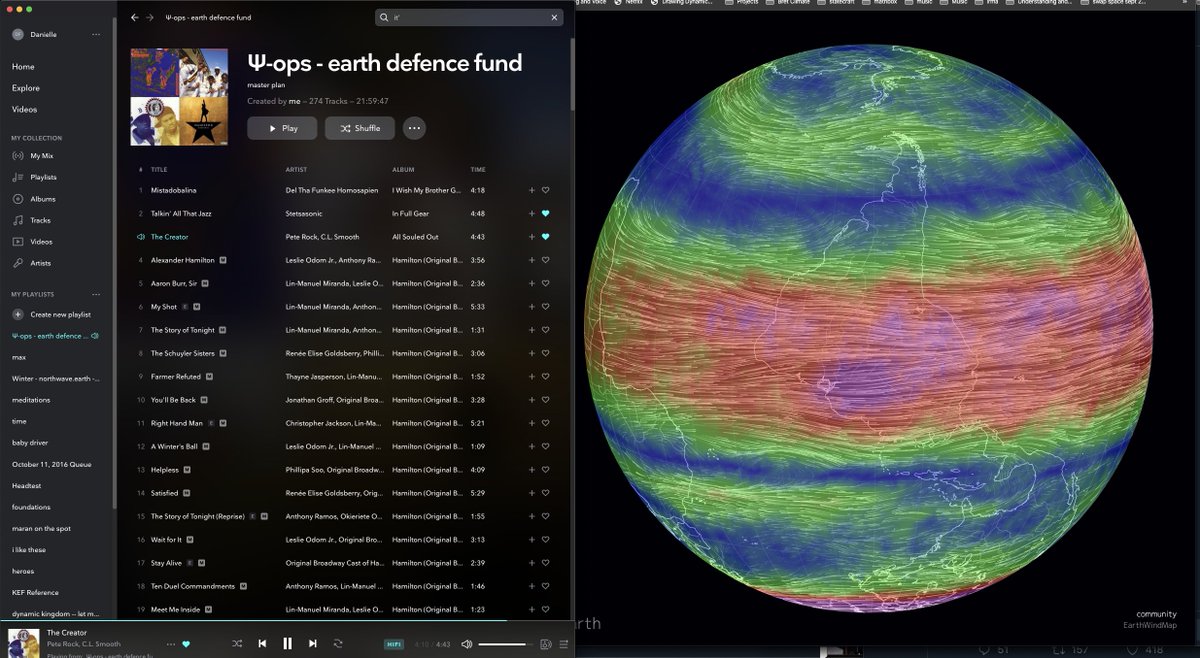Click the now playing album art thumbnail

tap(23, 643)
